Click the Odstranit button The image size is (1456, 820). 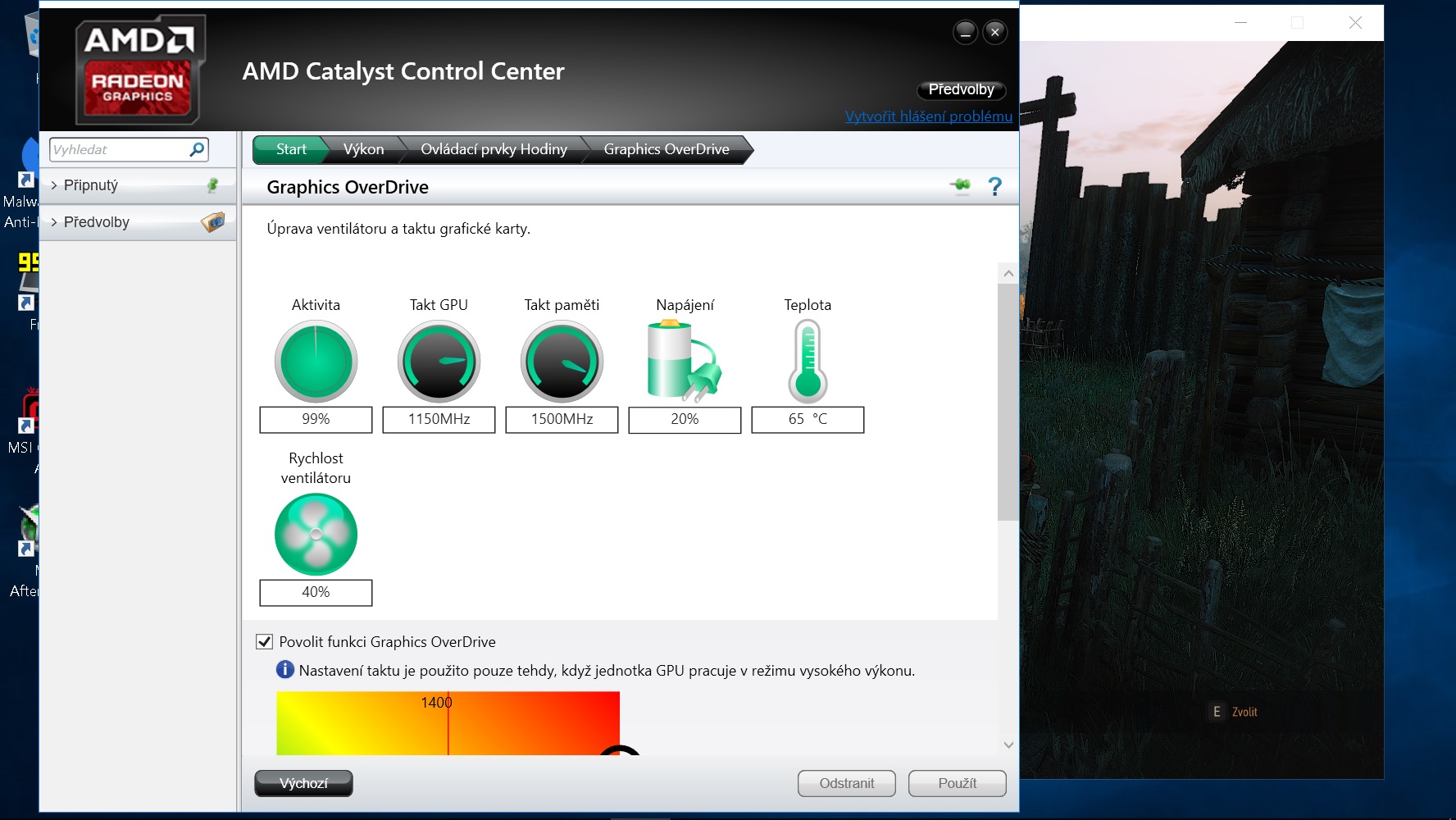(847, 783)
